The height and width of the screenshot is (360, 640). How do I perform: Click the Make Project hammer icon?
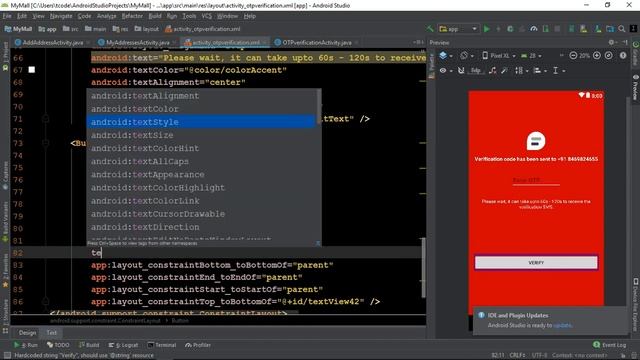tap(430, 29)
